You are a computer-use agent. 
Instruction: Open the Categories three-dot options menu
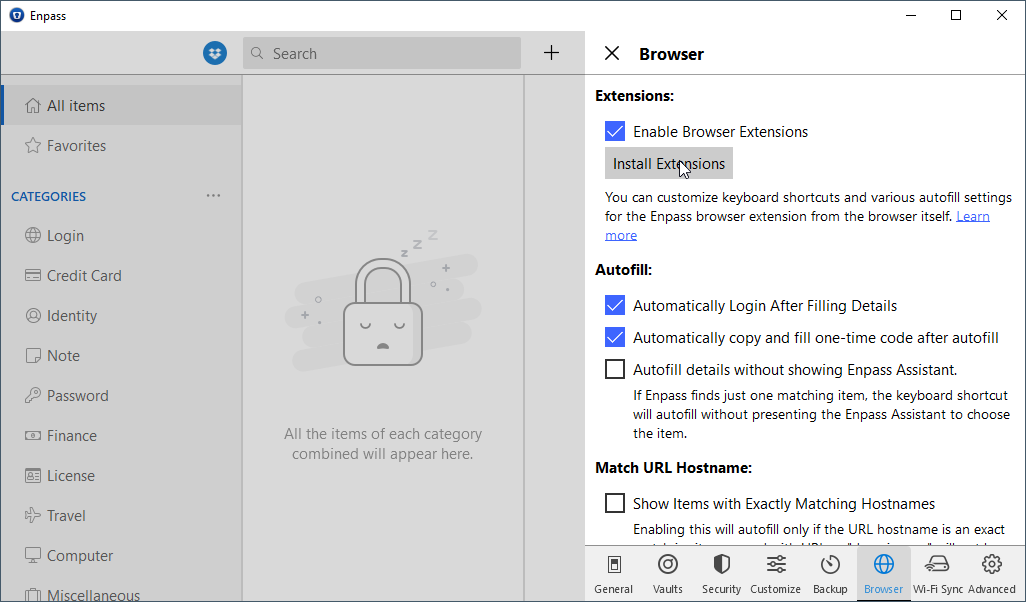click(x=213, y=196)
